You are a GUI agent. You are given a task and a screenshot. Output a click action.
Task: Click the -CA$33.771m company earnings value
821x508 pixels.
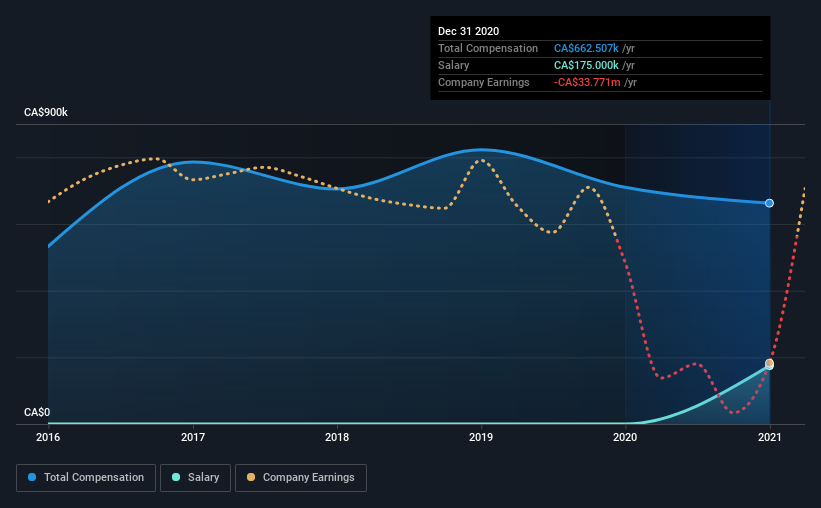tap(587, 83)
